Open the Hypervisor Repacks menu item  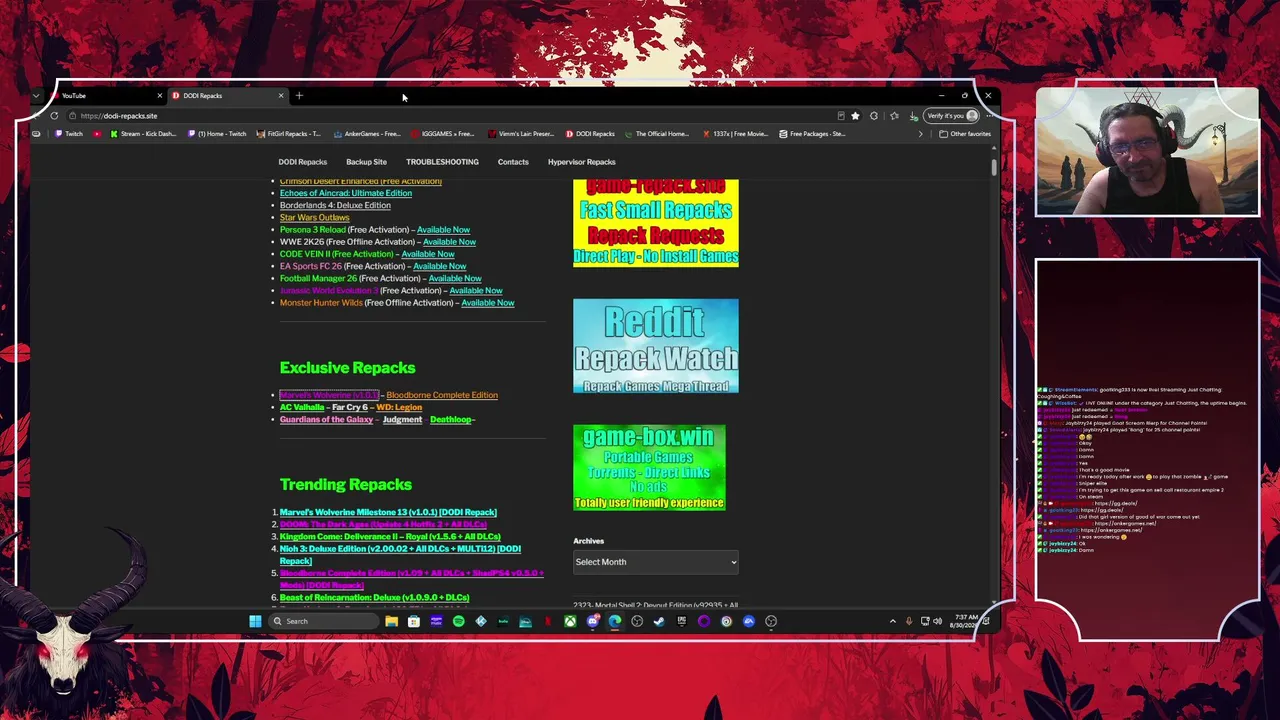pyautogui.click(x=581, y=162)
